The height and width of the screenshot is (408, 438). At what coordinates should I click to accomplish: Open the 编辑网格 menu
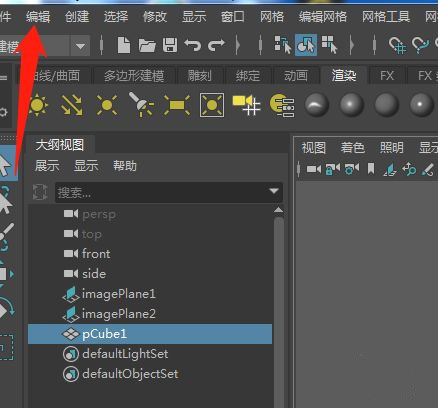[323, 16]
